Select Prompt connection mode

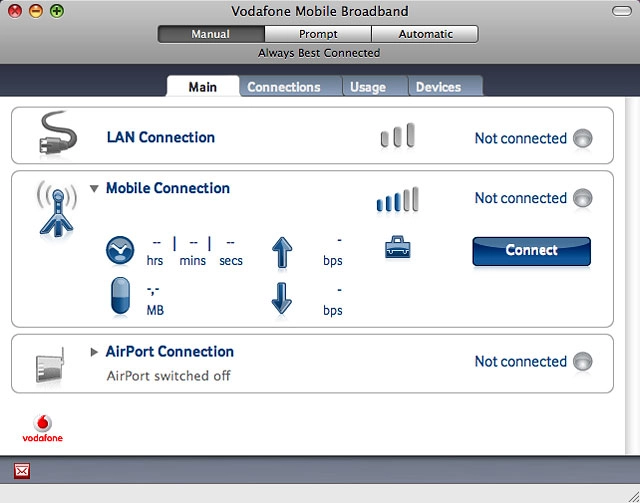[318, 34]
